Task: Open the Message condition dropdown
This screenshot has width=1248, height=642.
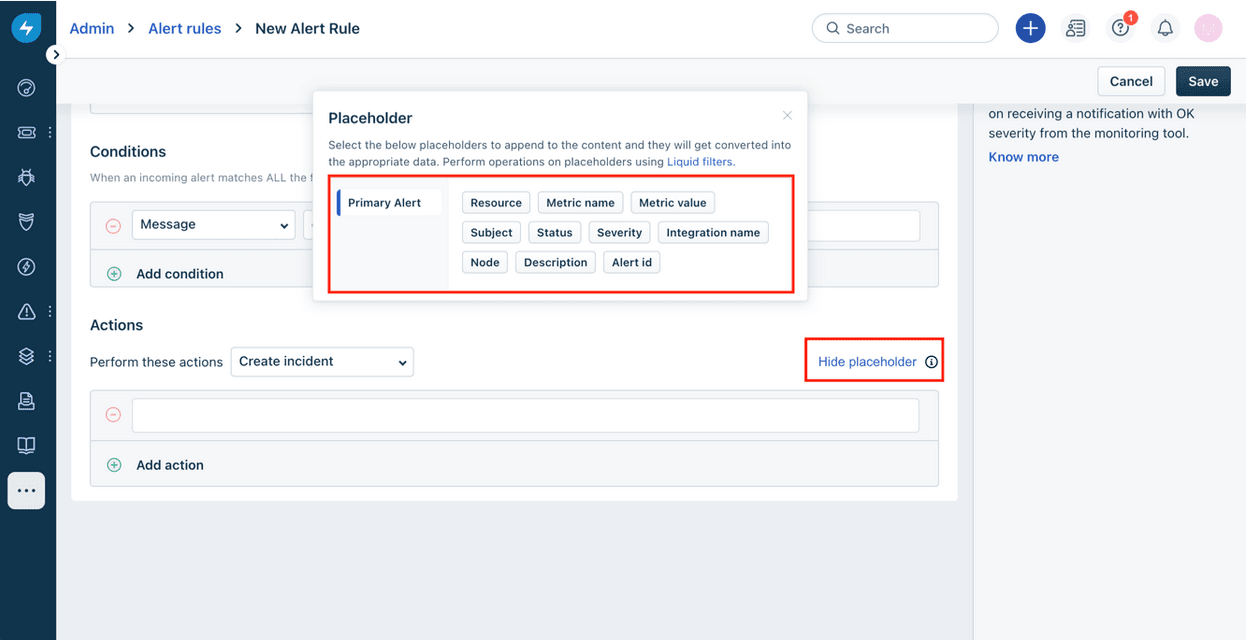Action: click(x=213, y=225)
